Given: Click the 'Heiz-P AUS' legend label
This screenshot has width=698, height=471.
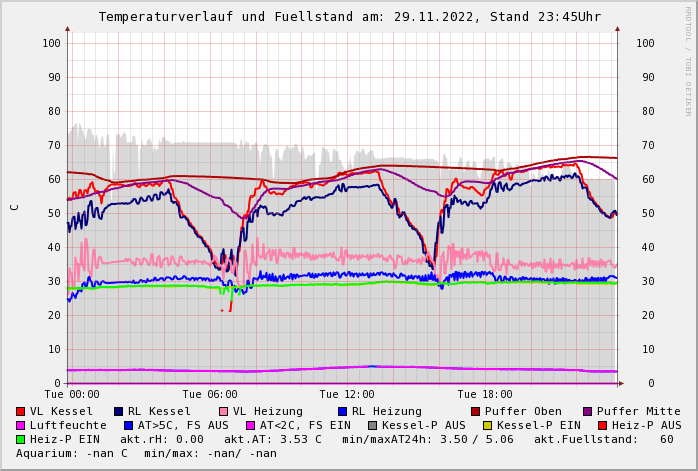Looking at the screenshot, I should 647,425.
